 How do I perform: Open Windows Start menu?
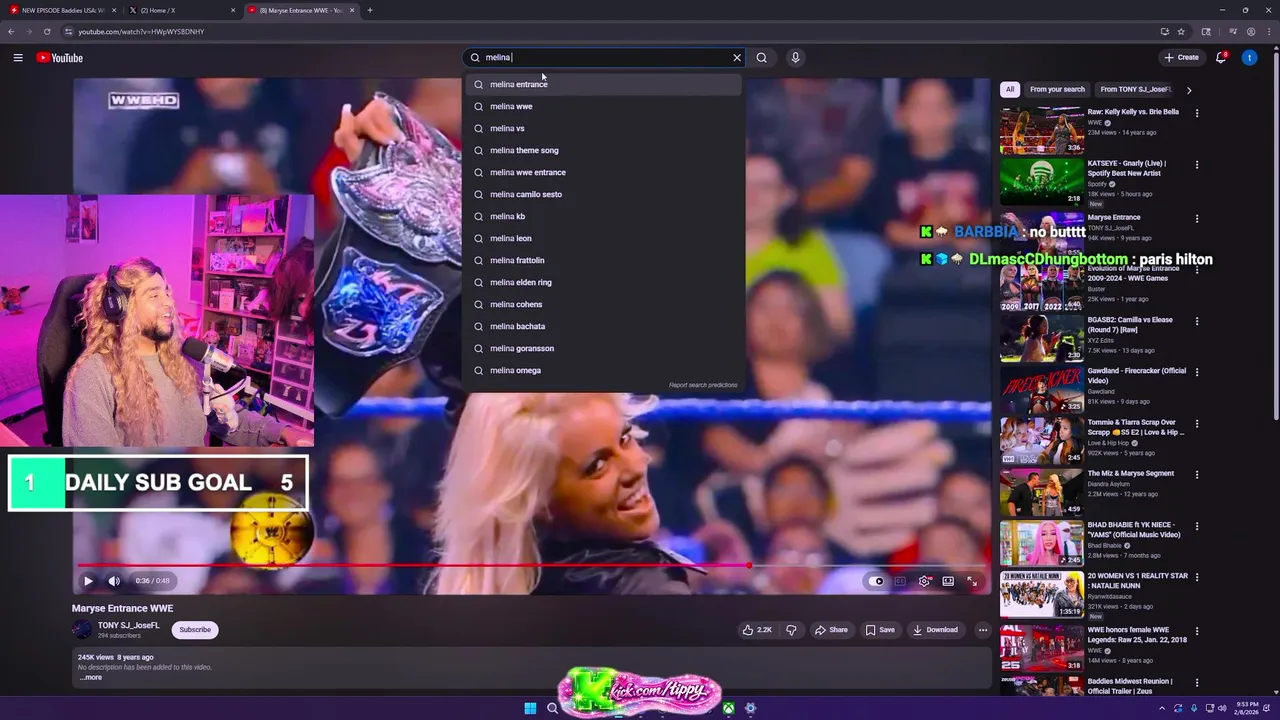tap(530, 708)
